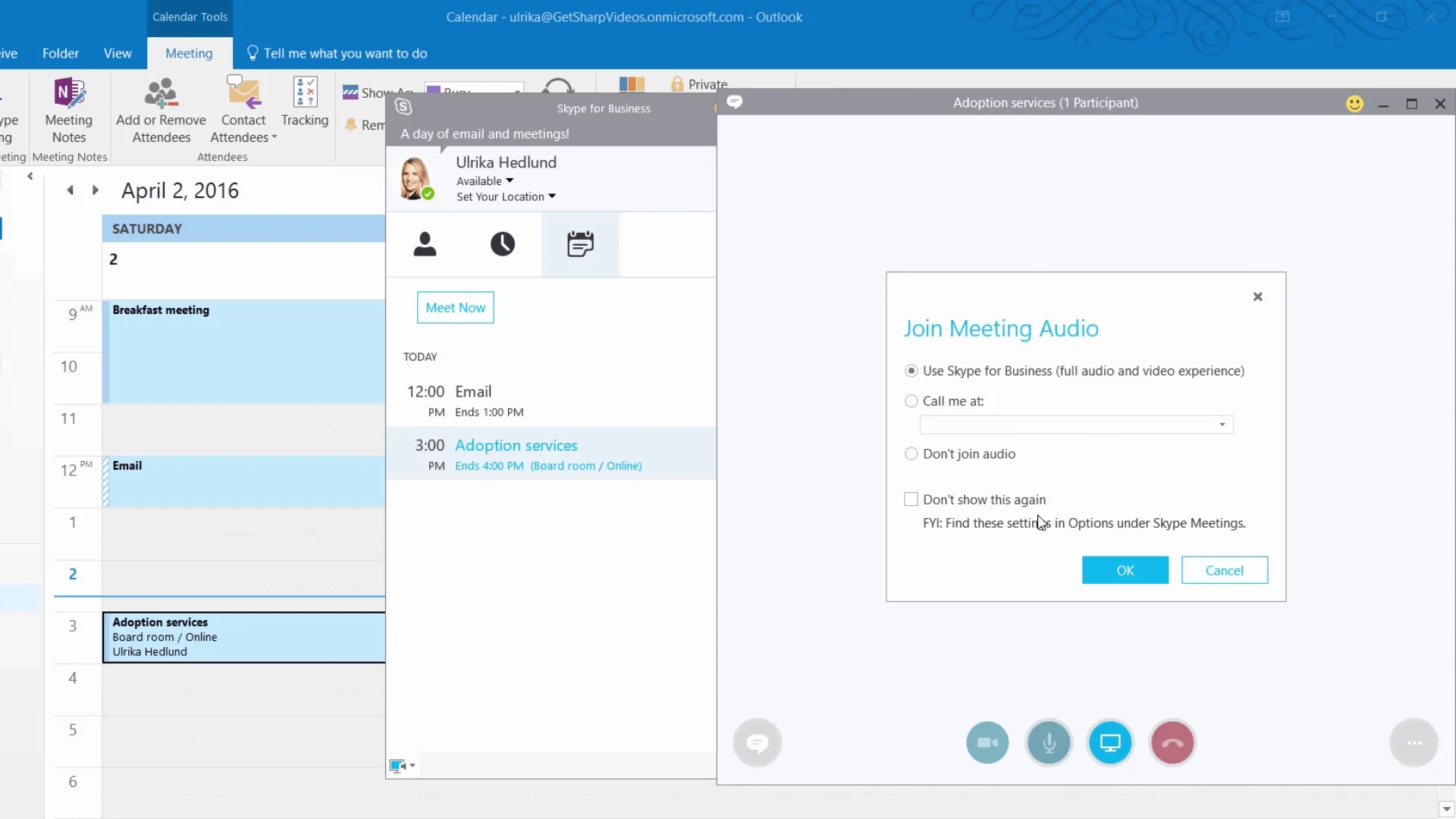Image resolution: width=1456 pixels, height=819 pixels.
Task: Click Add or Remove Attendees
Action: coord(161,111)
